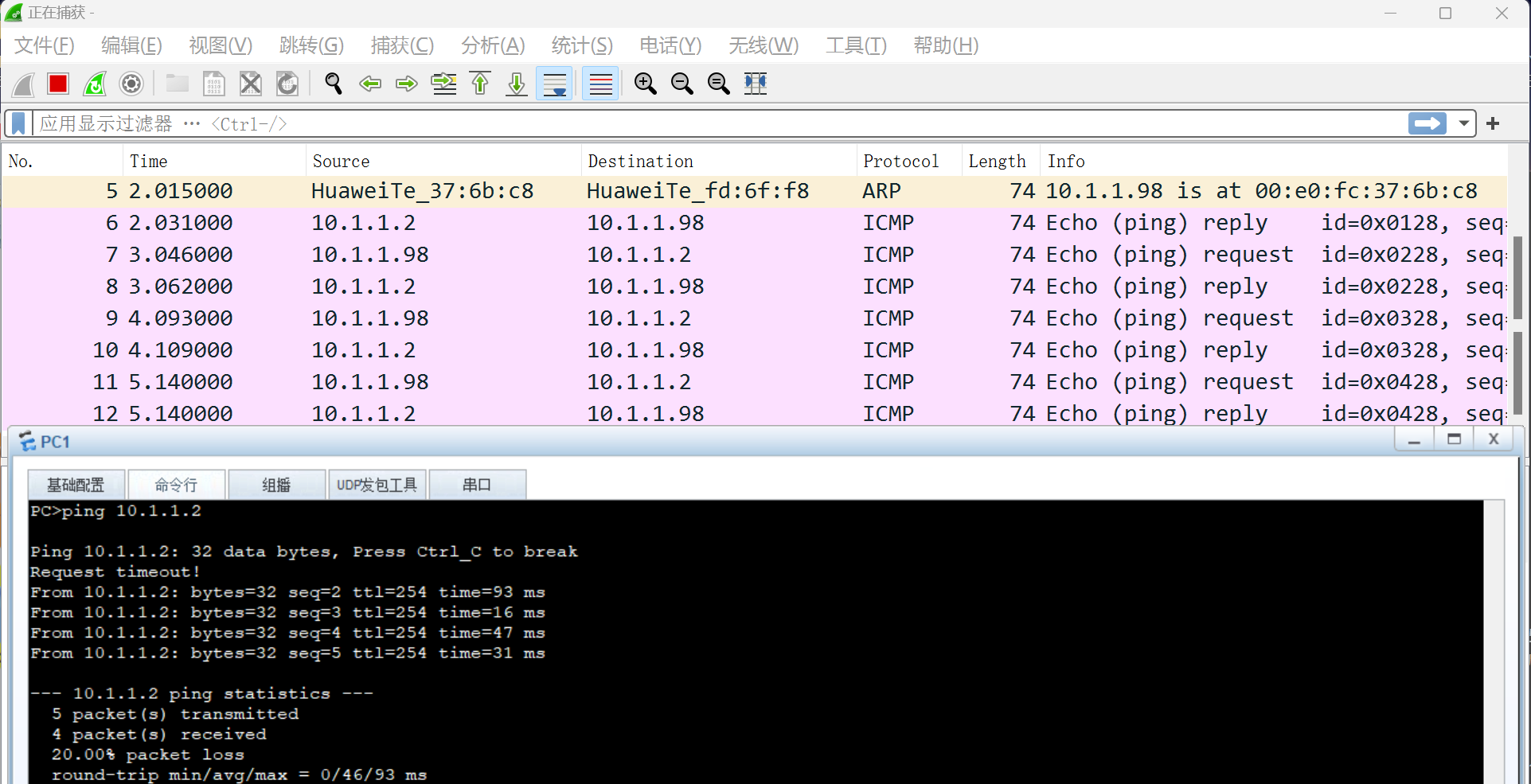Maximize the PC1 window
This screenshot has height=784, width=1531.
click(1454, 439)
